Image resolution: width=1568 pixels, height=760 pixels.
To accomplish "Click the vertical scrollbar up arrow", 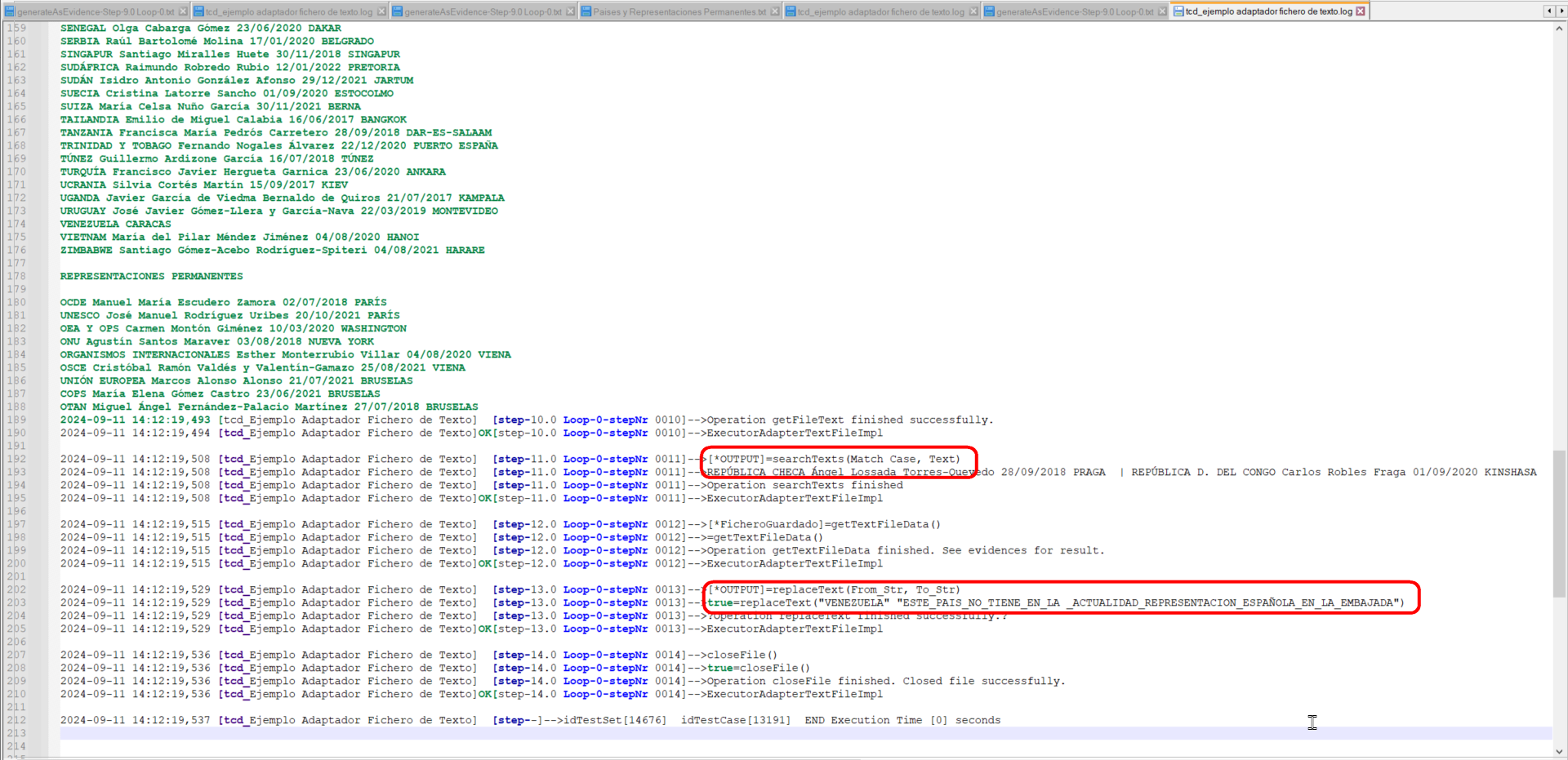I will tap(1559, 29).
